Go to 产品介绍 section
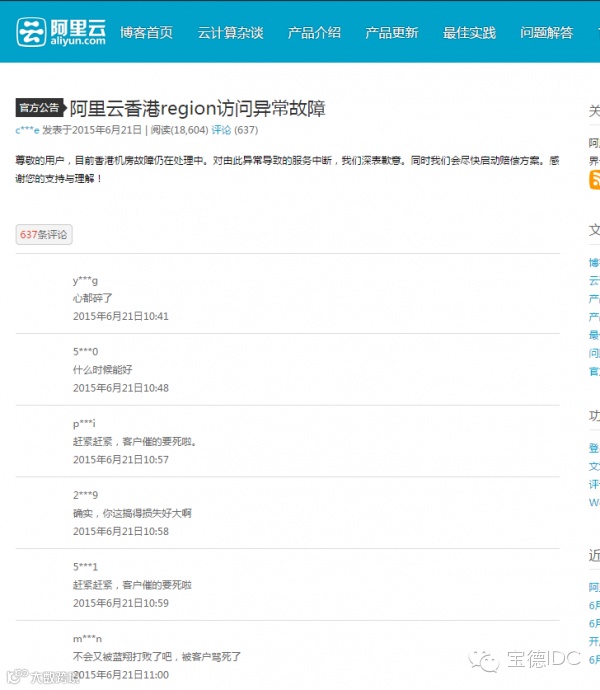The image size is (600, 690). coord(314,33)
